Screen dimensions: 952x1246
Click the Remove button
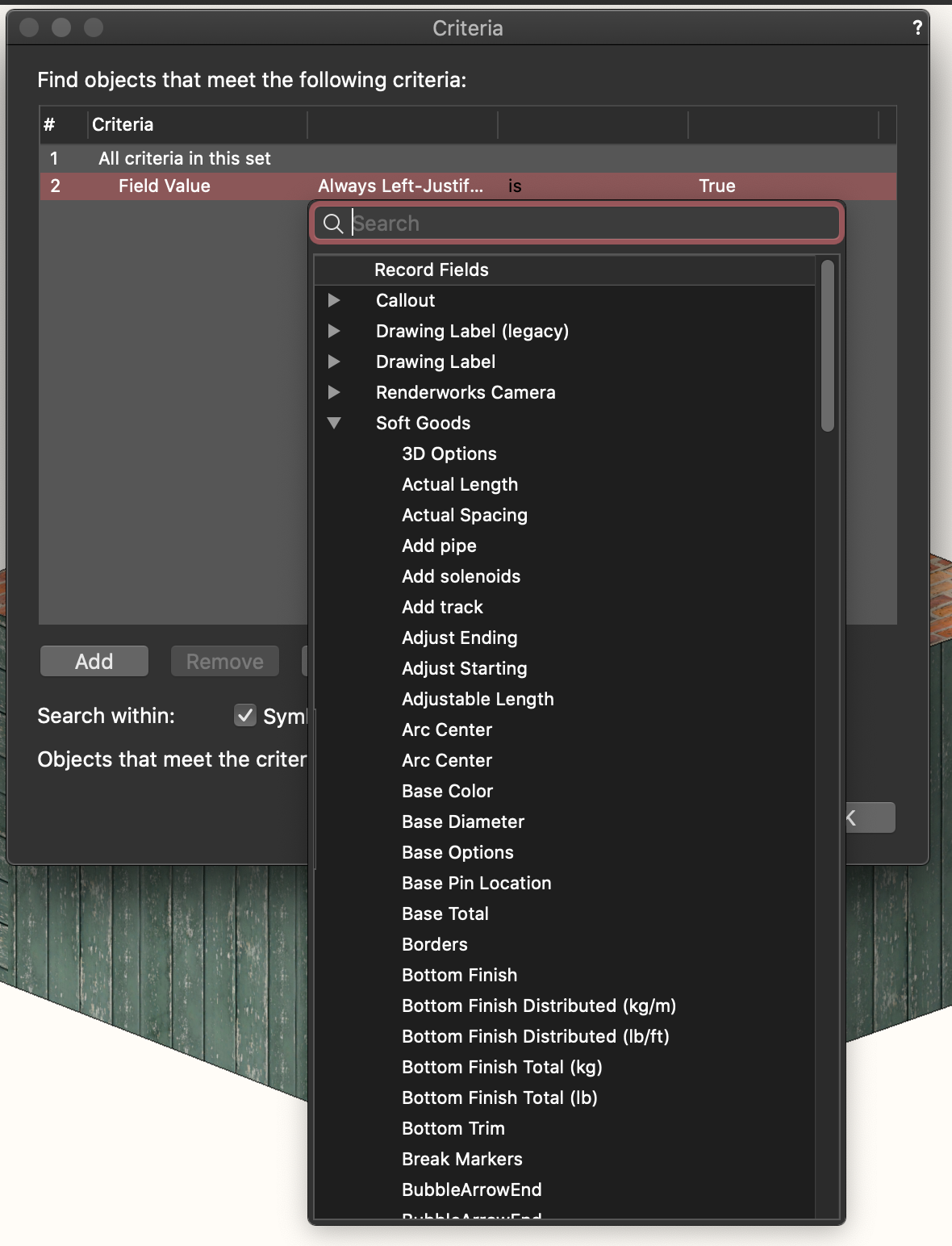224,662
